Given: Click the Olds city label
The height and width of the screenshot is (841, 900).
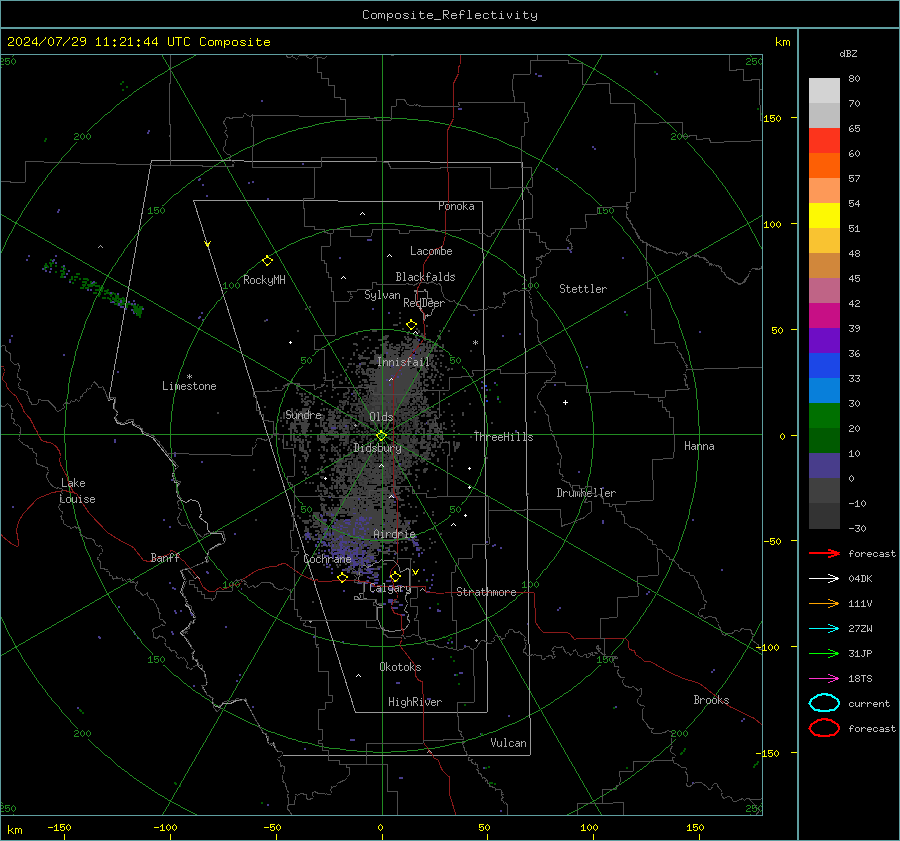Looking at the screenshot, I should pos(381,417).
